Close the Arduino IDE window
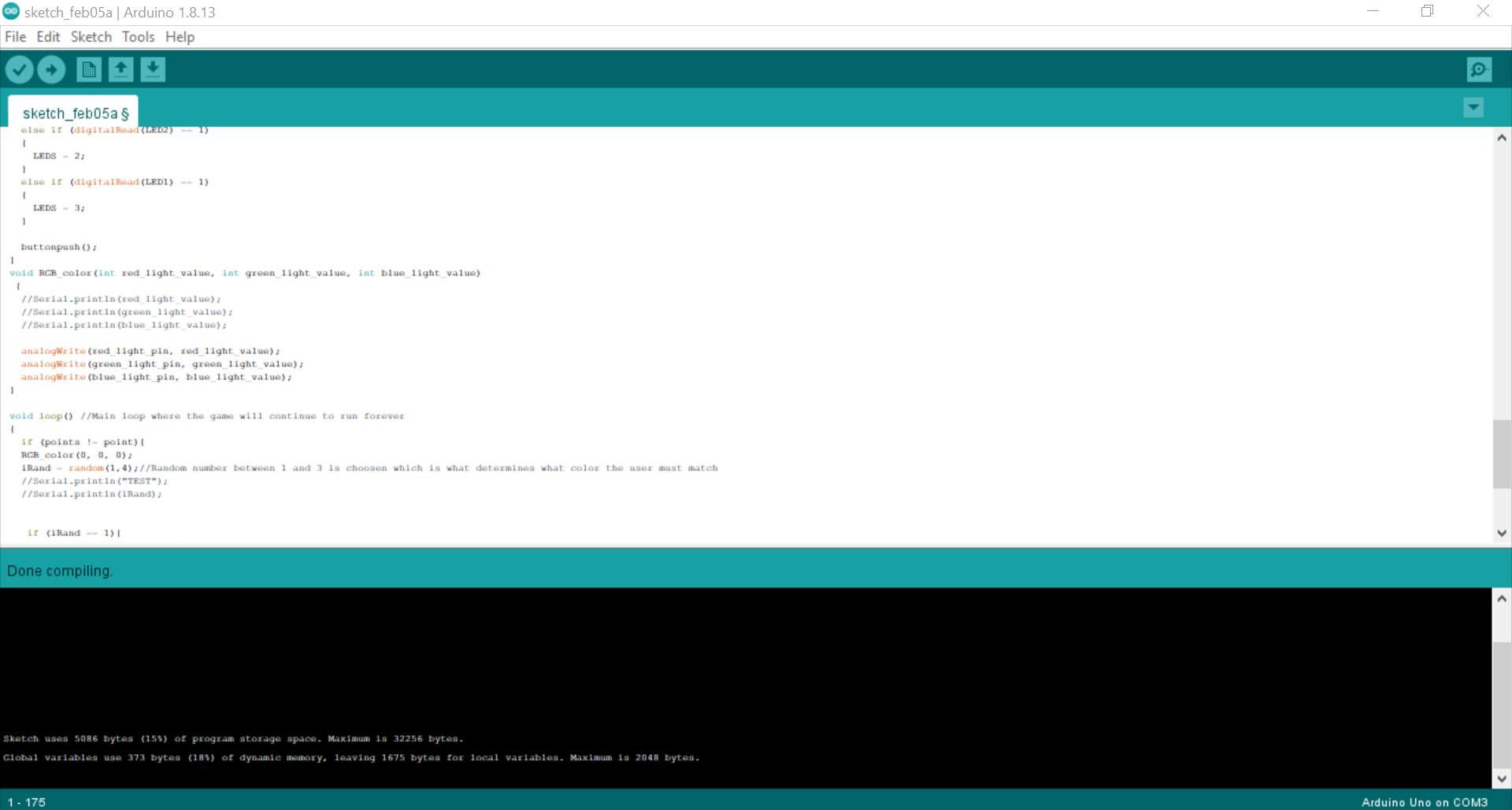The image size is (1512, 810). (x=1483, y=12)
